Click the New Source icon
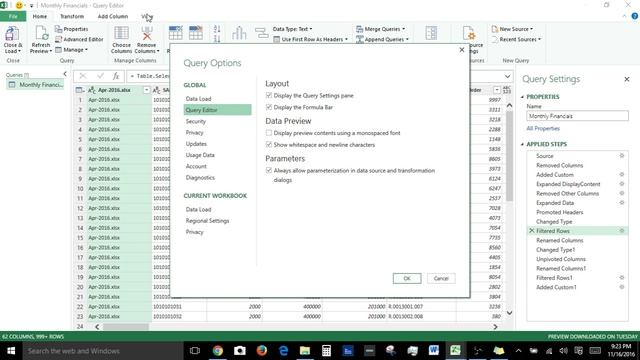The height and width of the screenshot is (360, 640). tap(495, 29)
